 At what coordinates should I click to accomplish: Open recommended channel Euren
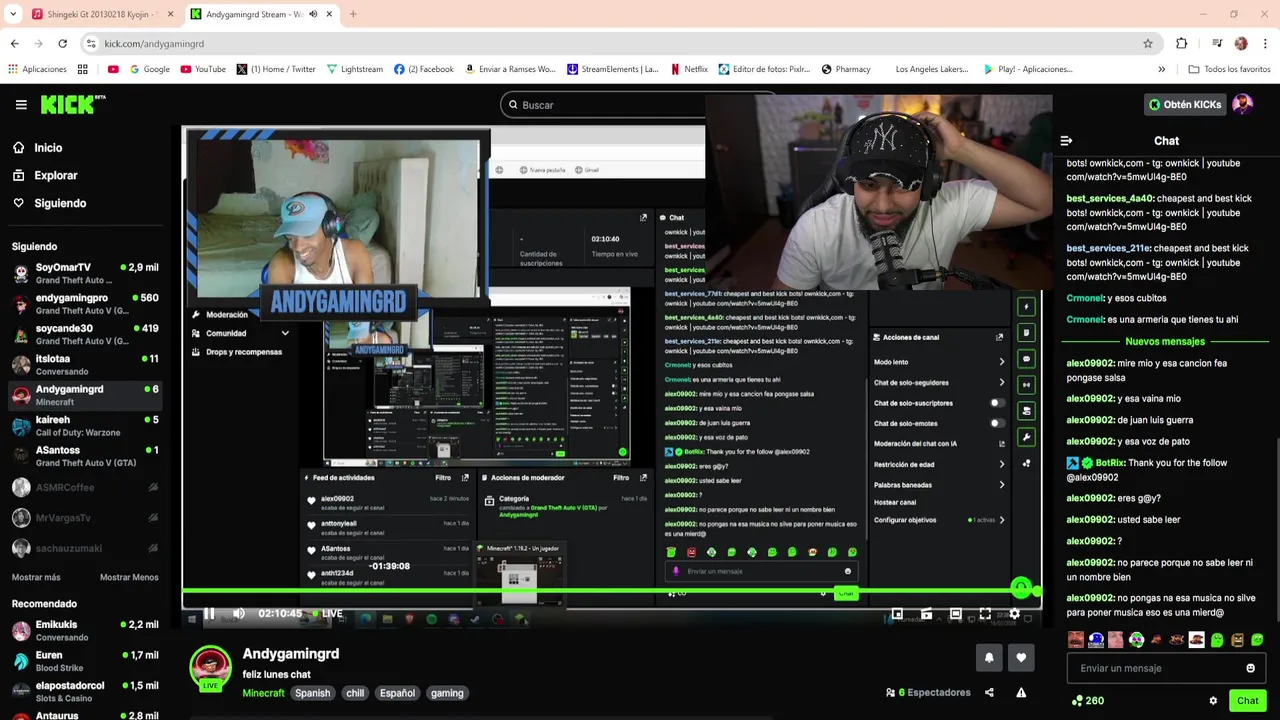[85, 661]
